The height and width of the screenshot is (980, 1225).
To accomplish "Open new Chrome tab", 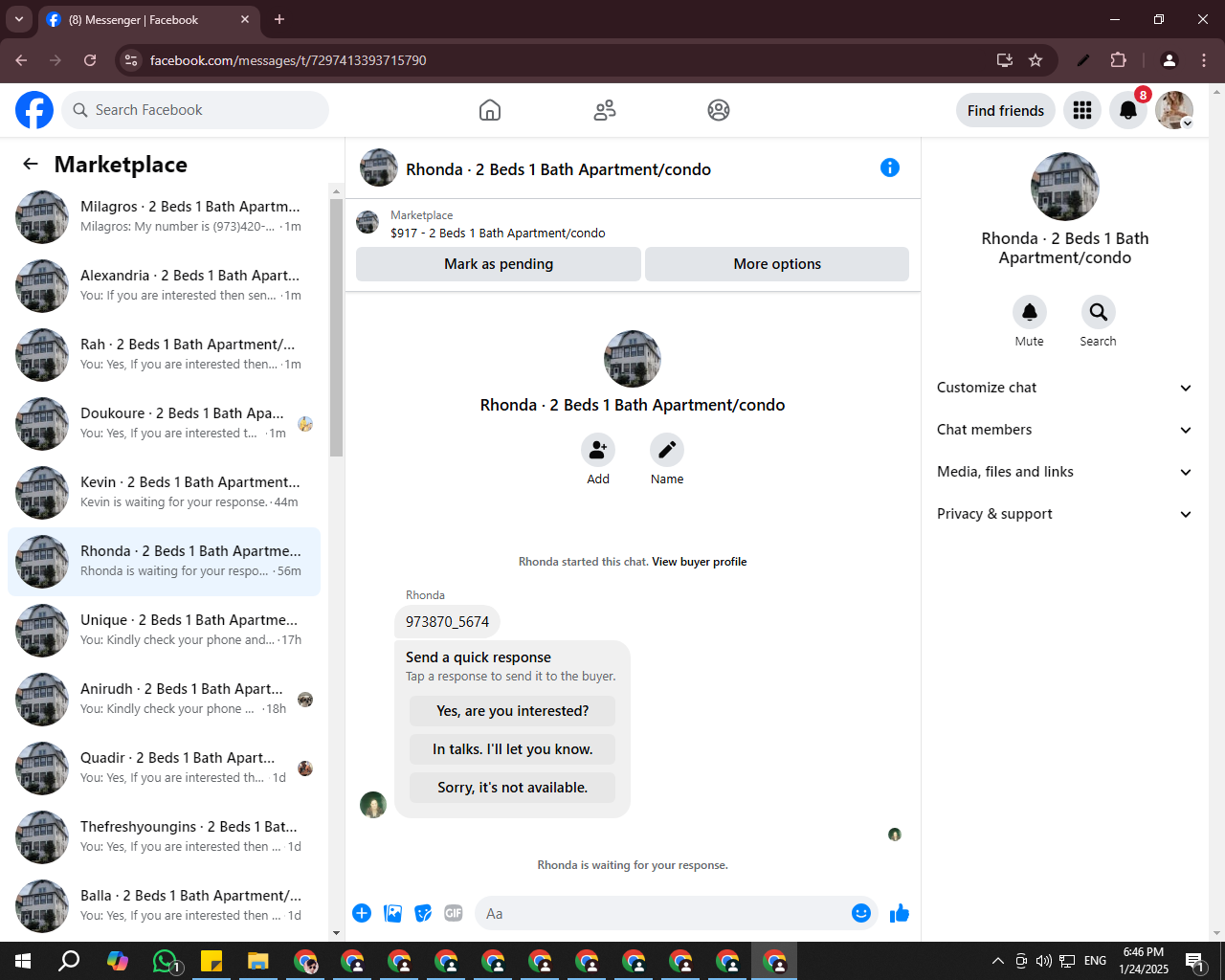I will point(279,19).
